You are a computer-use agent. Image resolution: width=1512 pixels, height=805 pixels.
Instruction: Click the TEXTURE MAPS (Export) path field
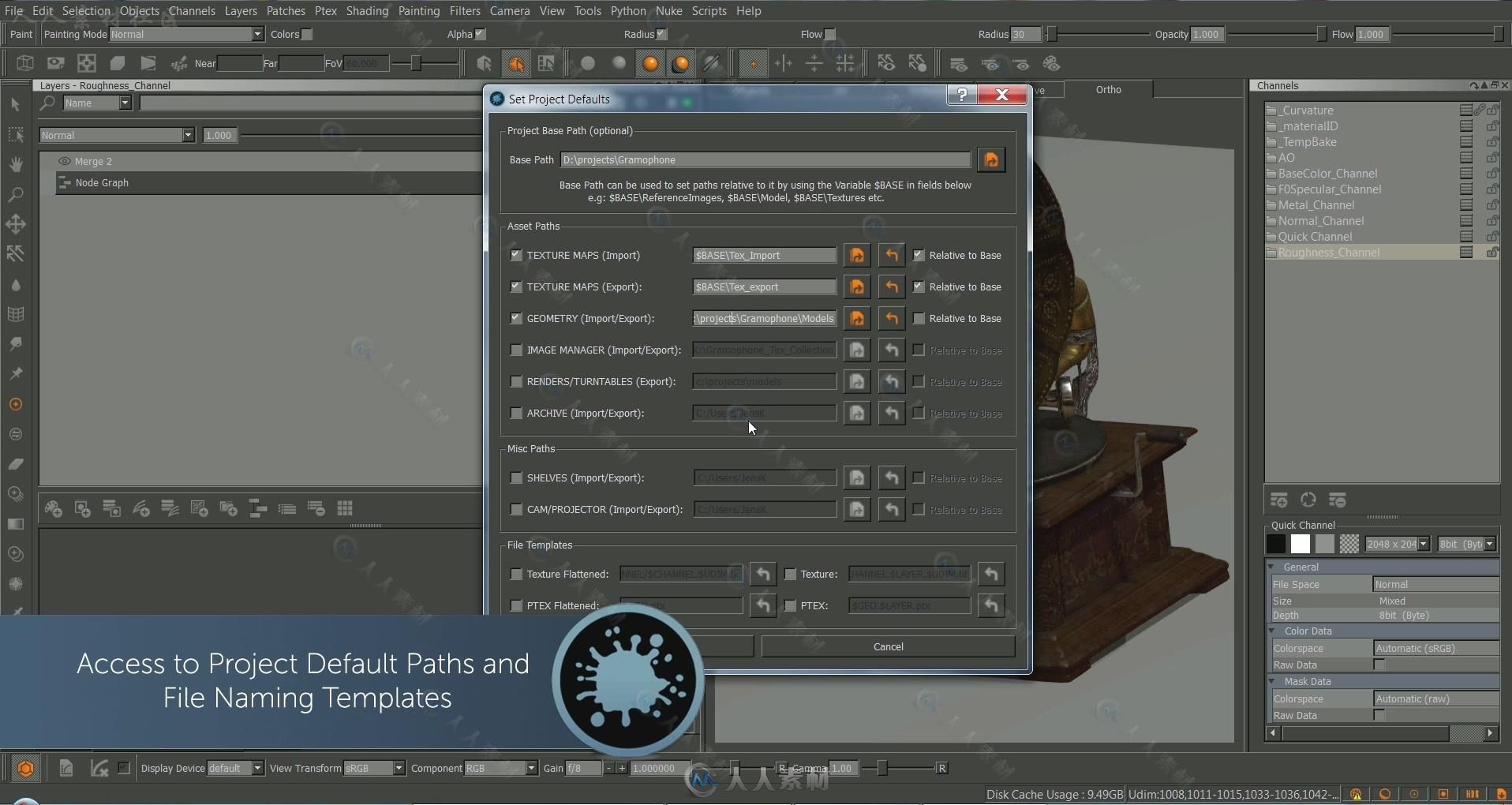point(764,287)
